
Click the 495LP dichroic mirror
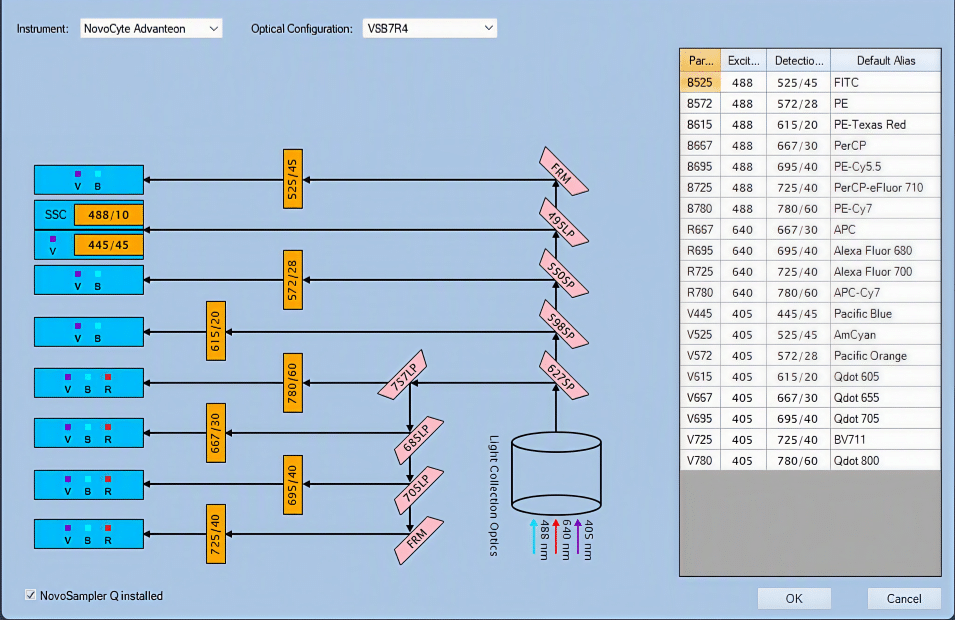pyautogui.click(x=564, y=222)
